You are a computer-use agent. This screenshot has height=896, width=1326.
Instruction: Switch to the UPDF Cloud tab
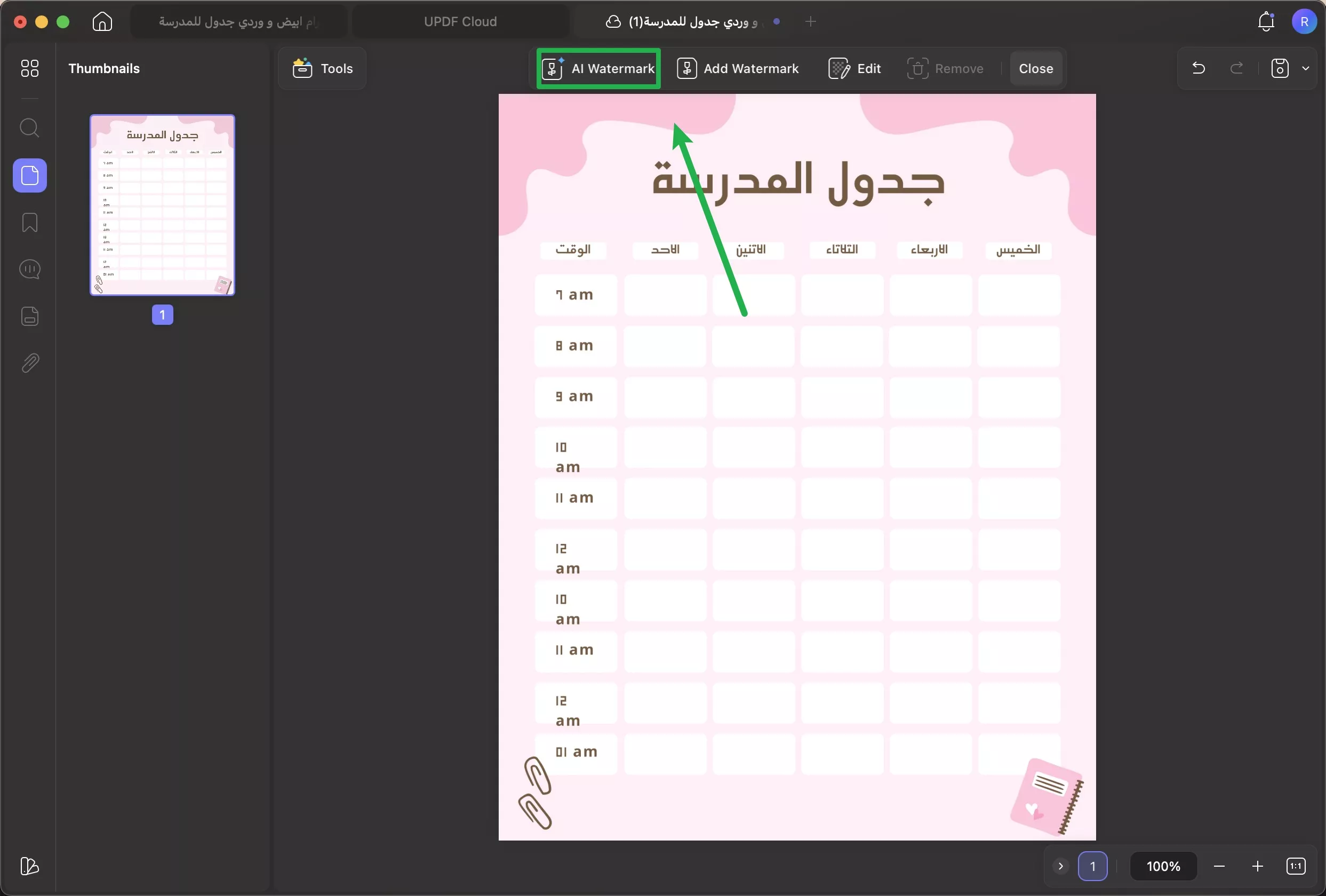click(x=460, y=22)
